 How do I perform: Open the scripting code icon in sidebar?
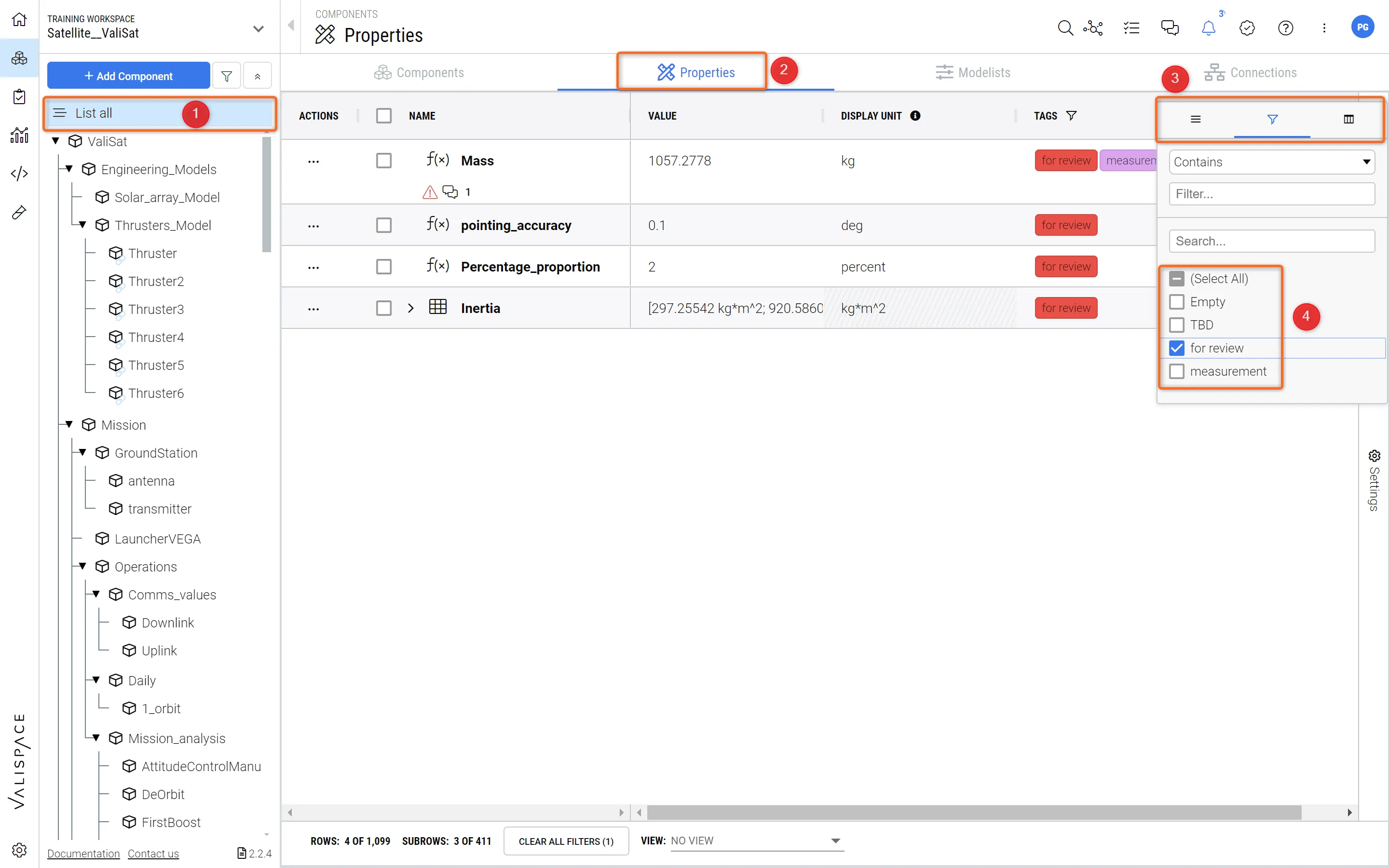coord(19,174)
